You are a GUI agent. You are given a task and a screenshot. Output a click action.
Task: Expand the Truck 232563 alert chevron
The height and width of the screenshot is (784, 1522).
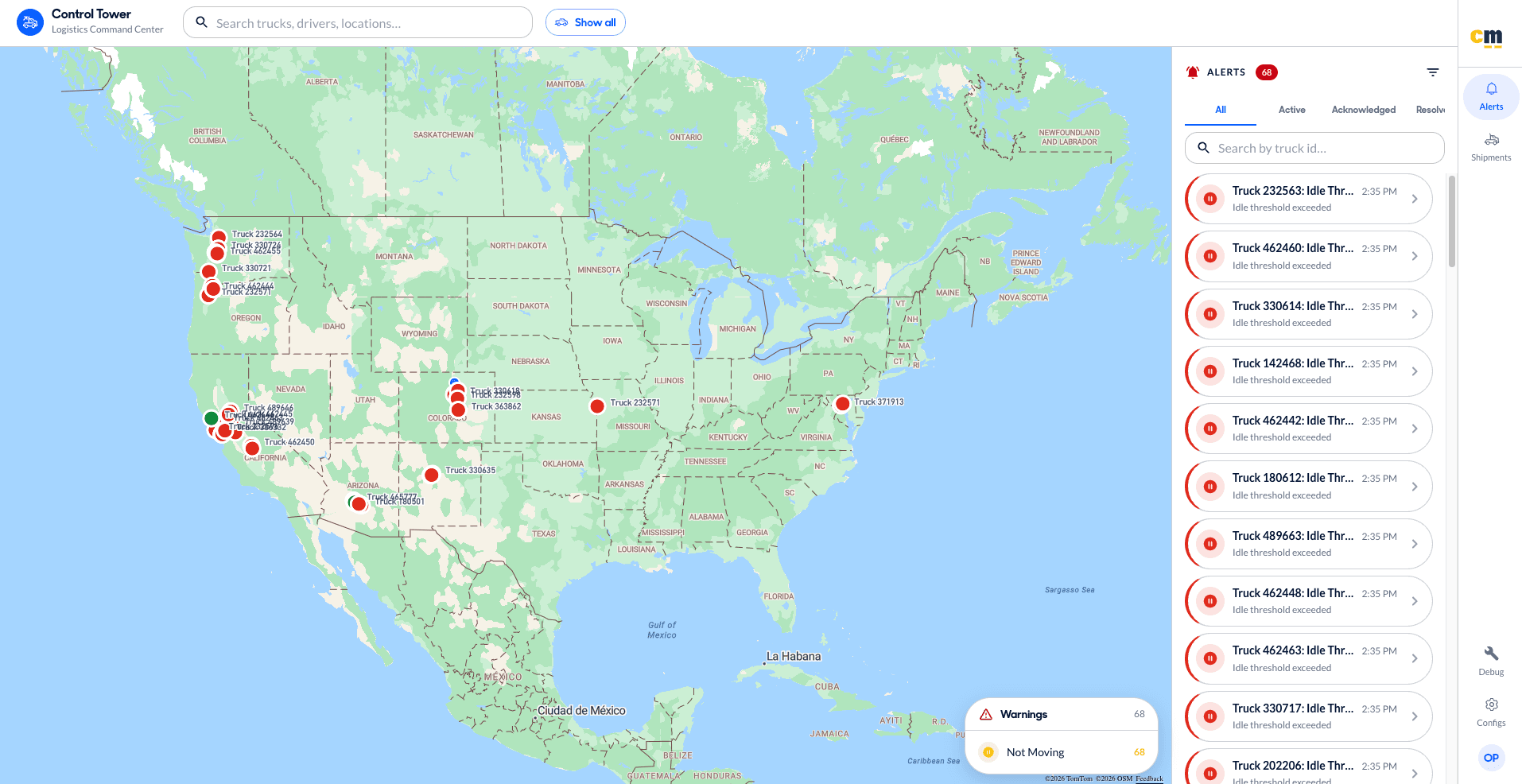(x=1415, y=199)
